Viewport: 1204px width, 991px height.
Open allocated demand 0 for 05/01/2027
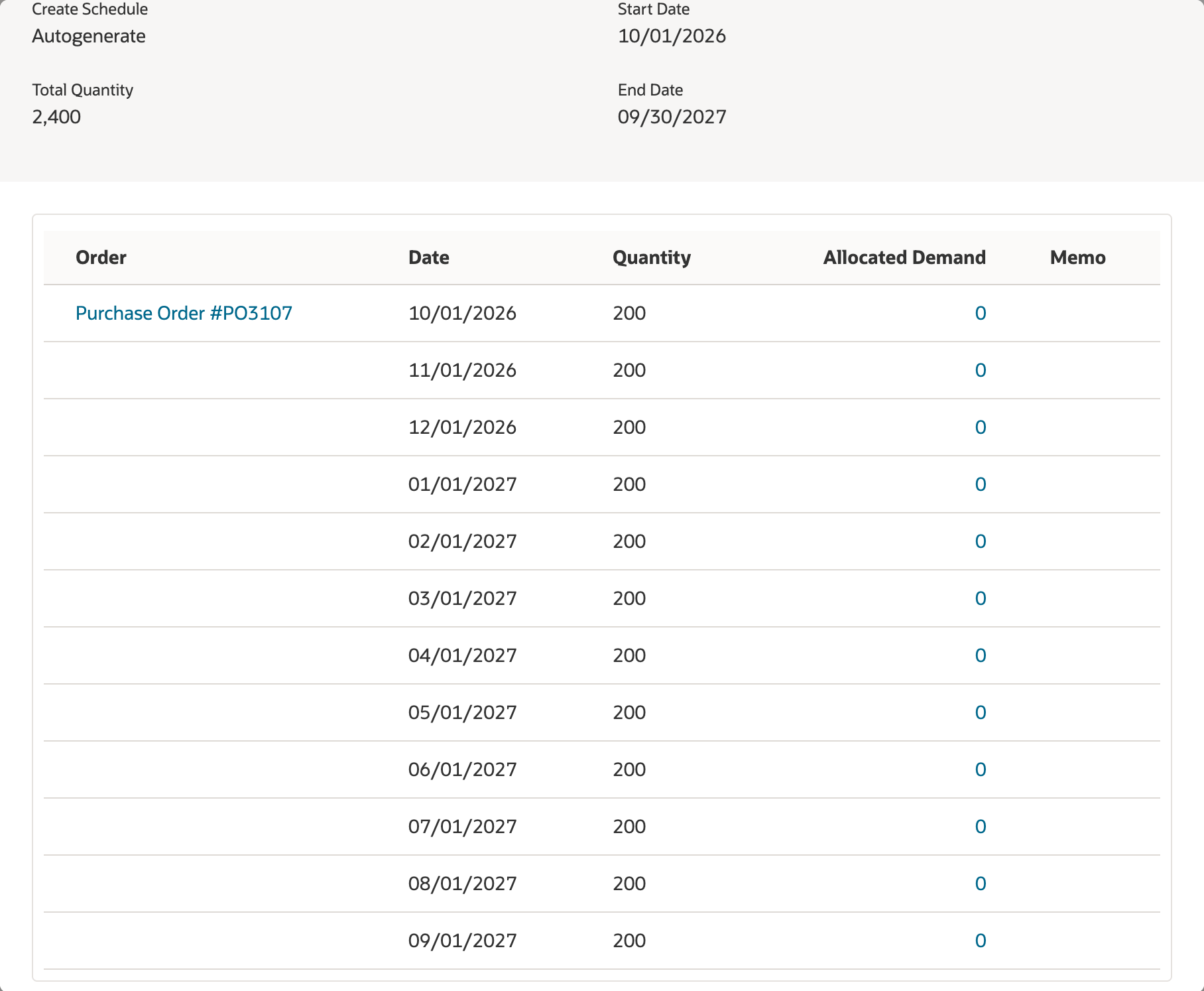(x=981, y=712)
